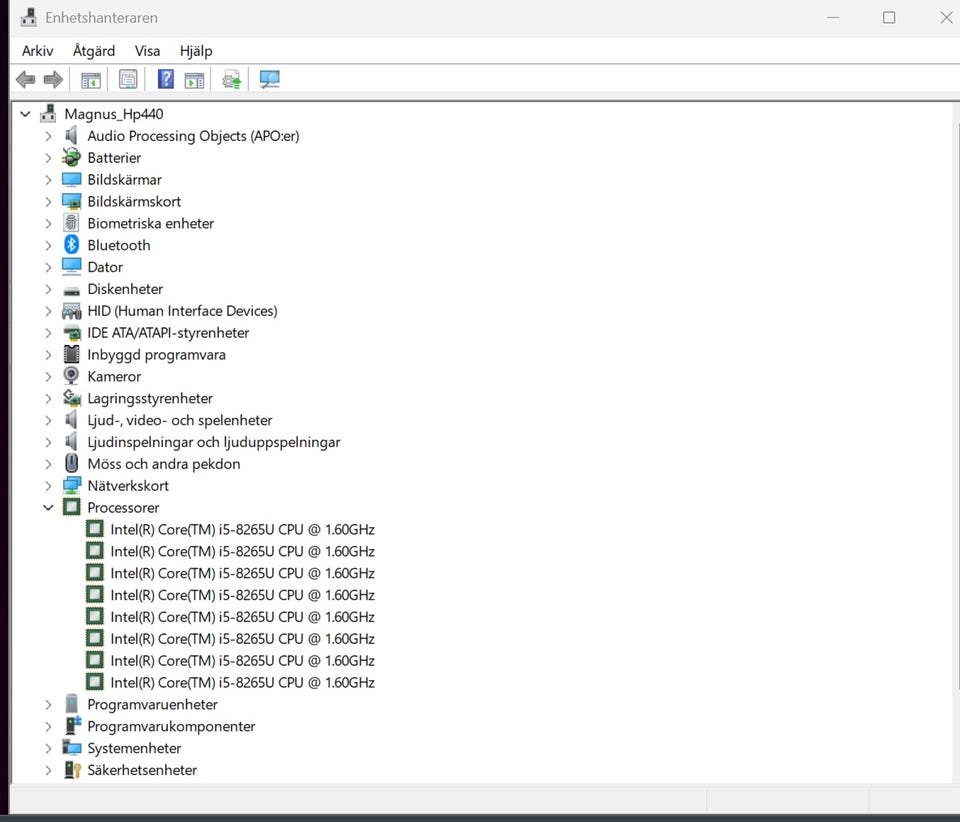Click the Inbyggd programvara chip icon
The width and height of the screenshot is (960, 822).
71,354
